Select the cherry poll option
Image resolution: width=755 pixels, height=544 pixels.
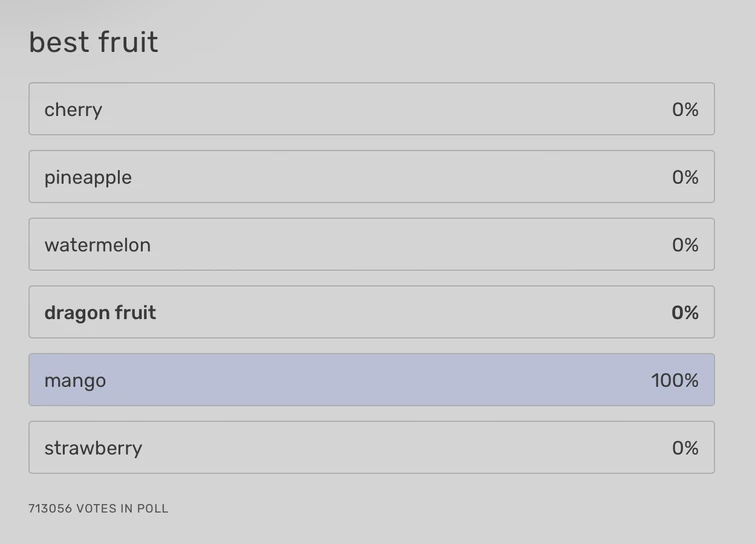(371, 109)
